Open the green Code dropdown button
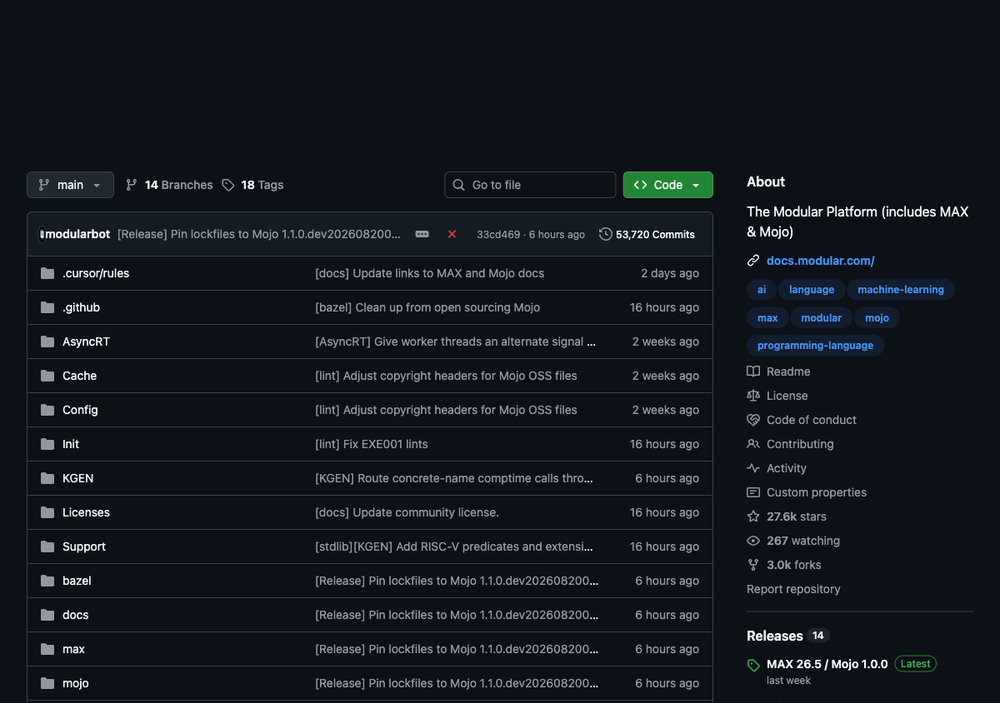The width and height of the screenshot is (1000, 703). [x=668, y=185]
